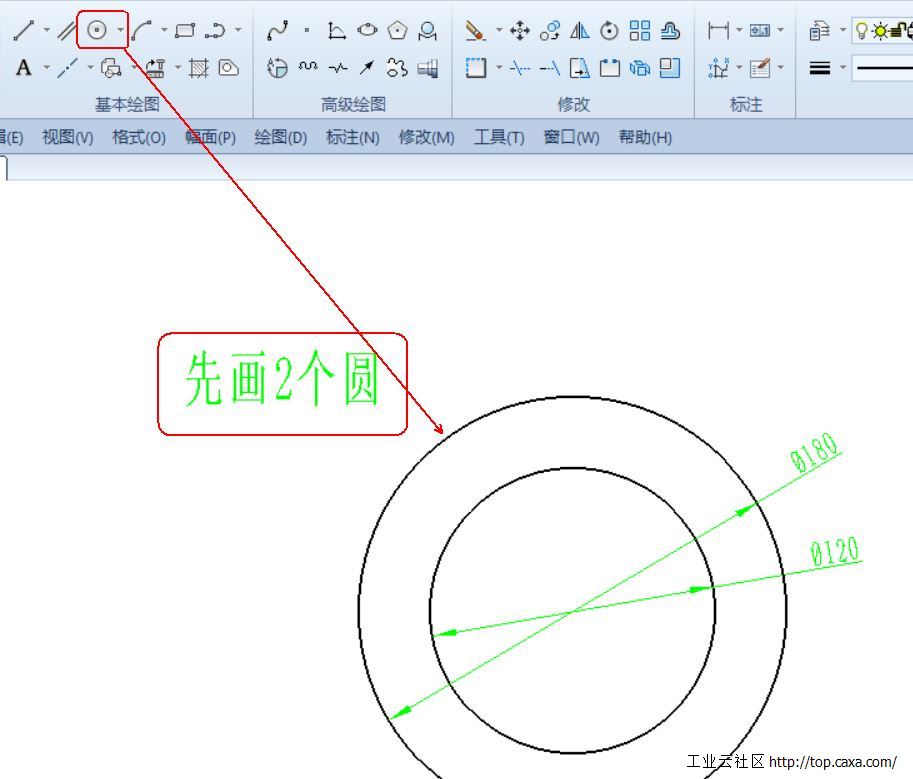Open the 幅面(P) menu

(210, 137)
